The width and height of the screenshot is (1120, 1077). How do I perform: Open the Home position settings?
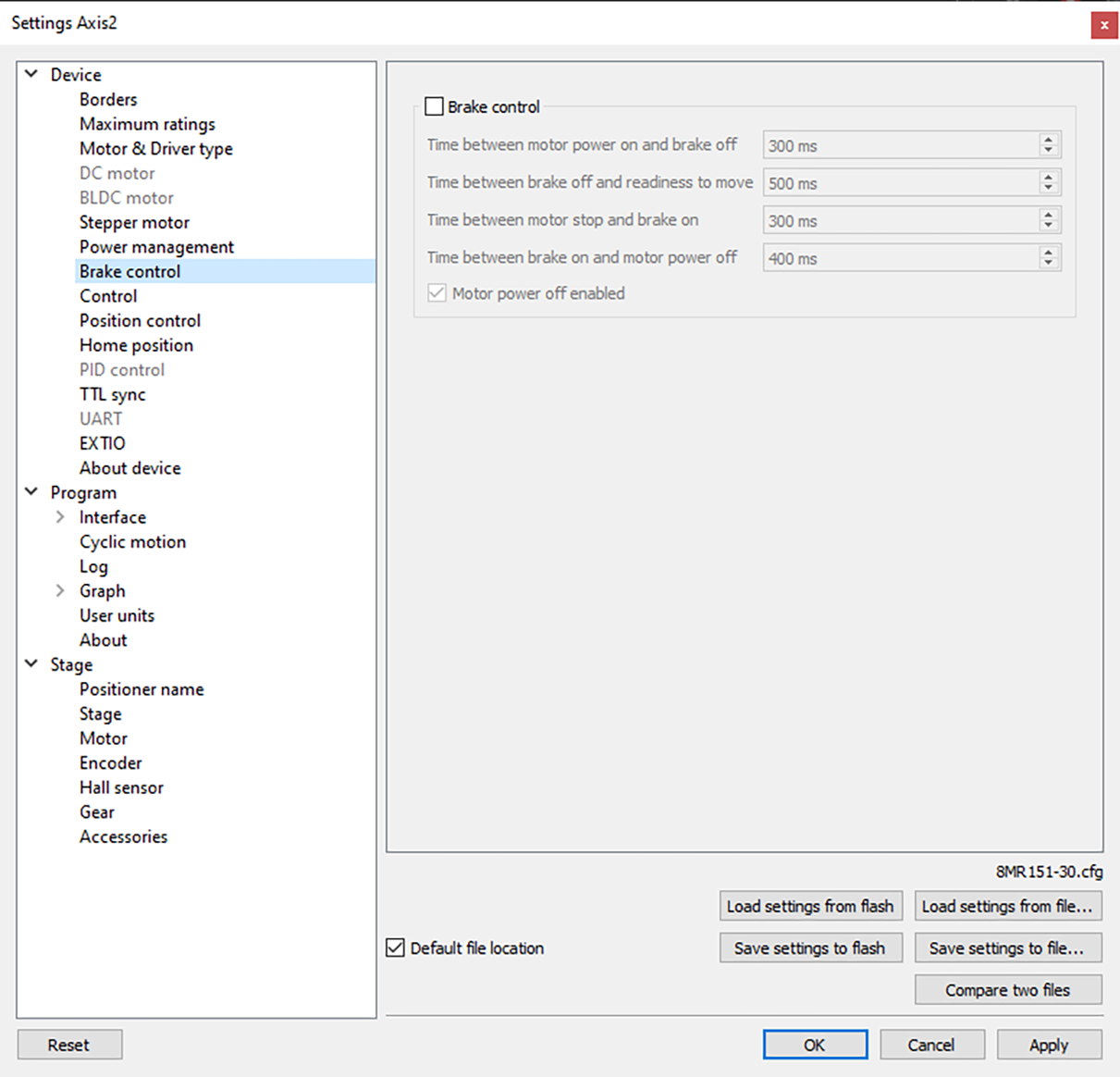point(136,345)
